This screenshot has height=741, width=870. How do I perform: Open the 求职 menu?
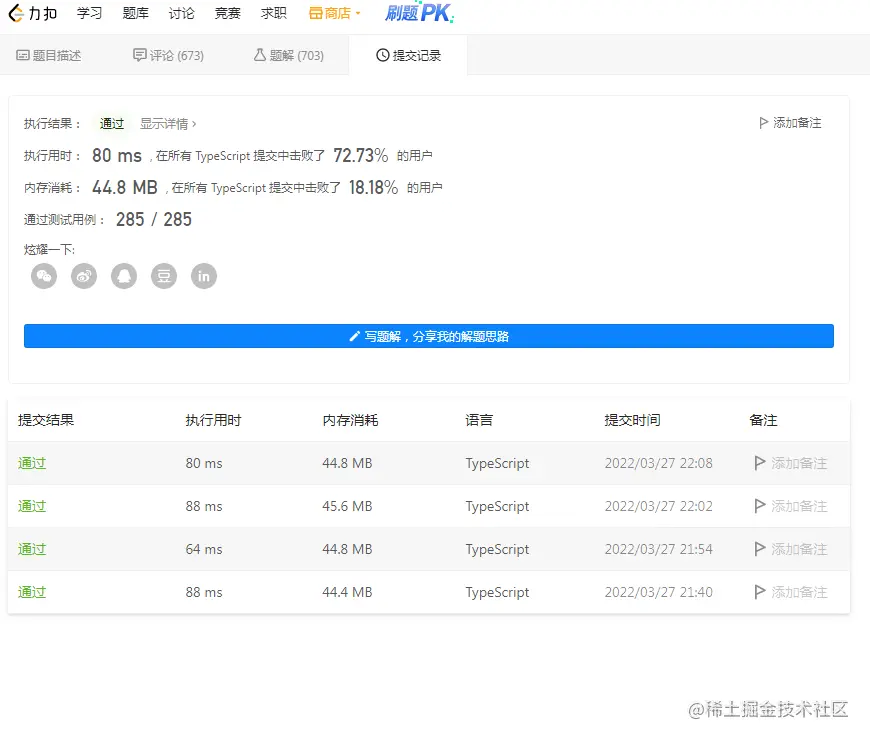pyautogui.click(x=274, y=13)
